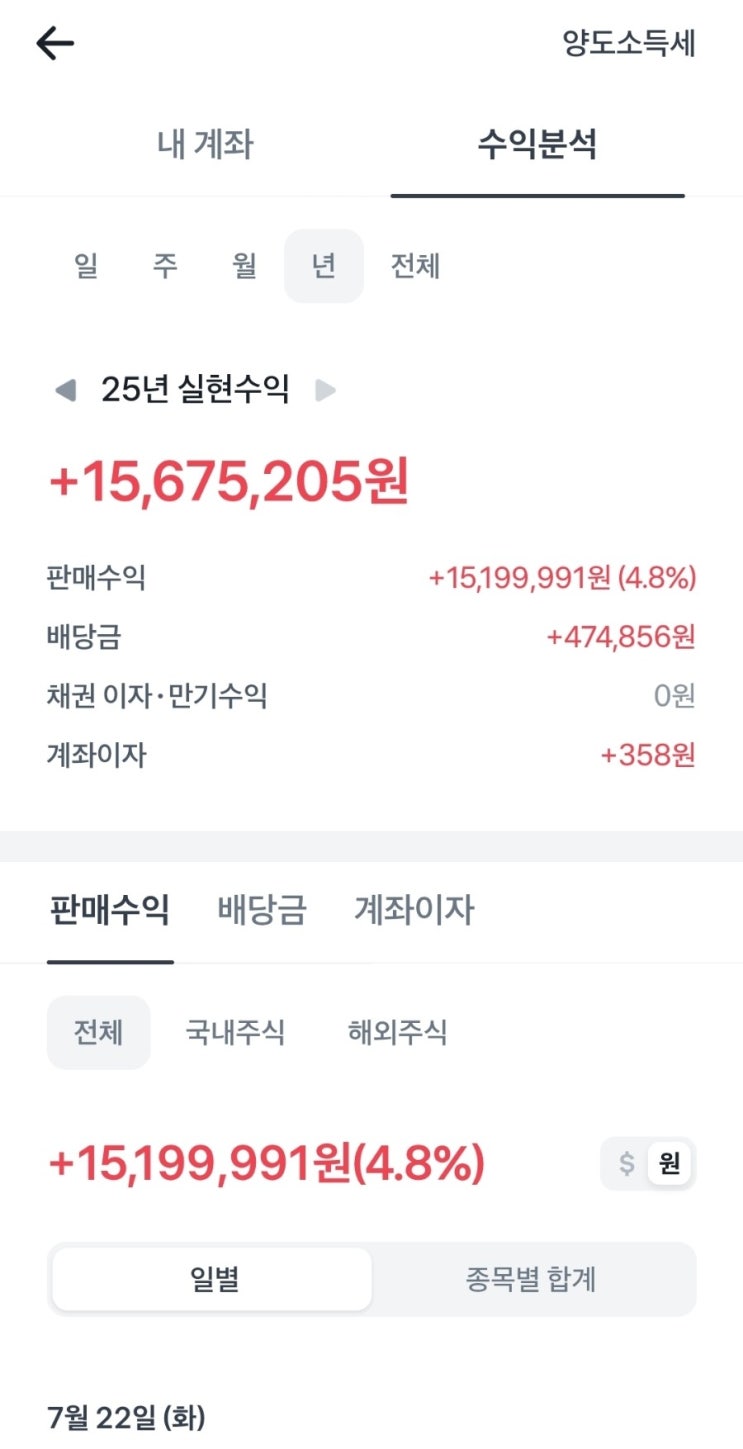Filter by 해외주식

click(x=397, y=1032)
